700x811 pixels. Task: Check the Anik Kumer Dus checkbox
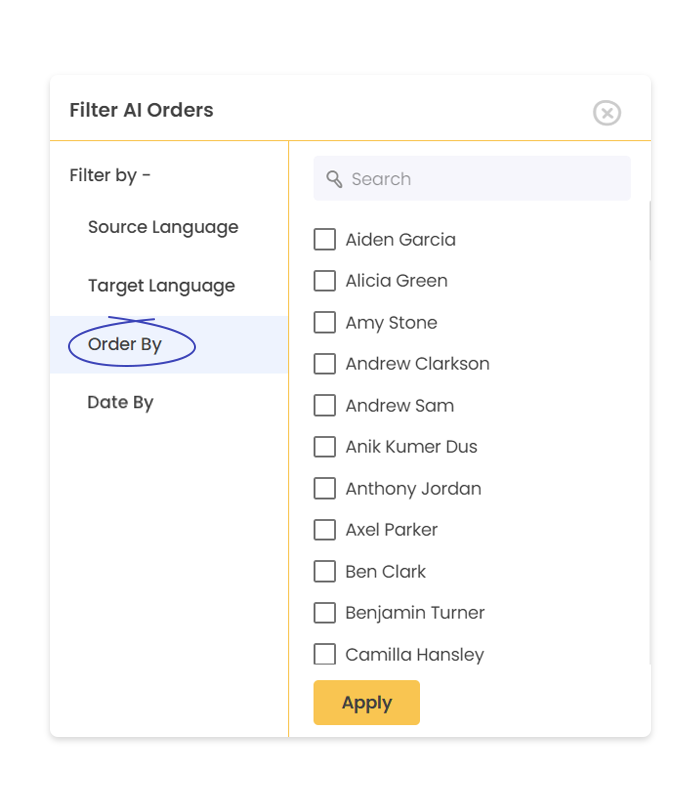click(x=324, y=447)
